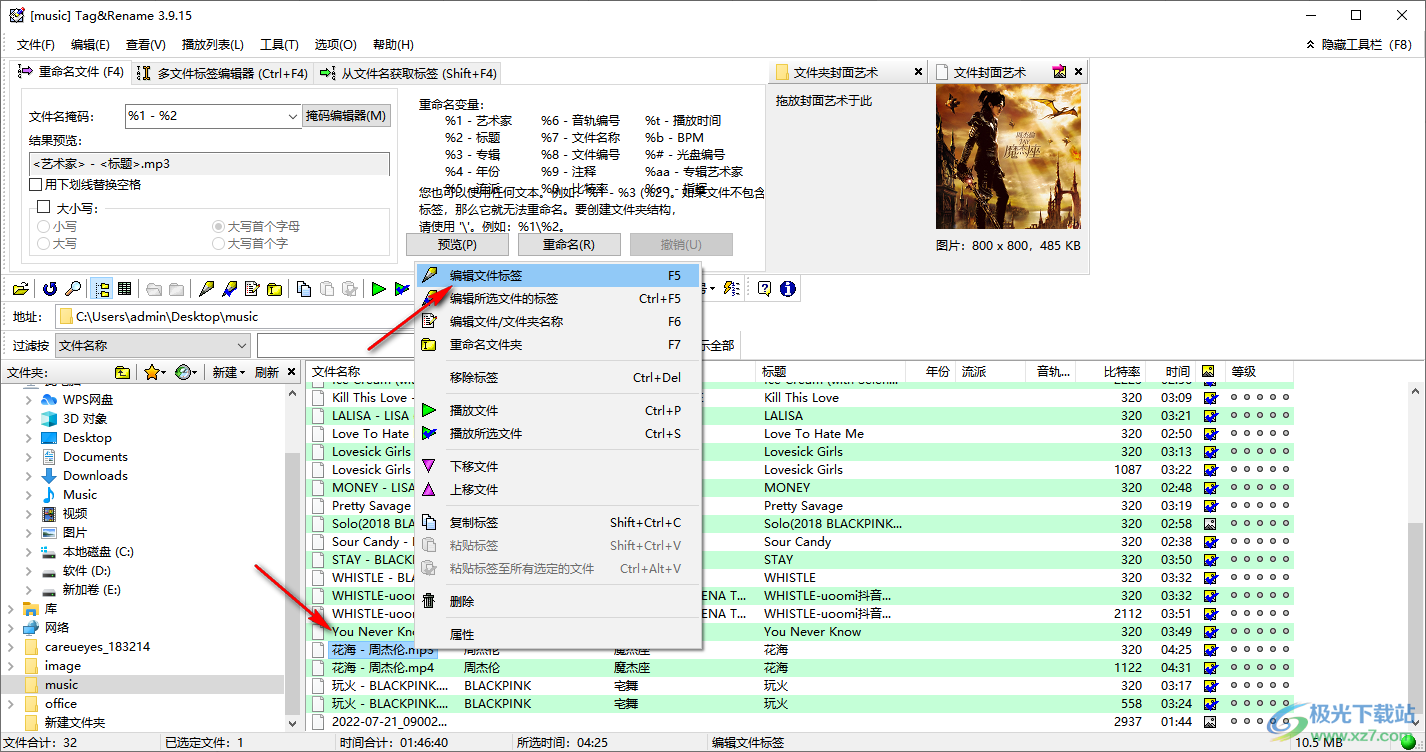The height and width of the screenshot is (752, 1426).
Task: Click the album cover art thumbnail
Action: (x=1008, y=156)
